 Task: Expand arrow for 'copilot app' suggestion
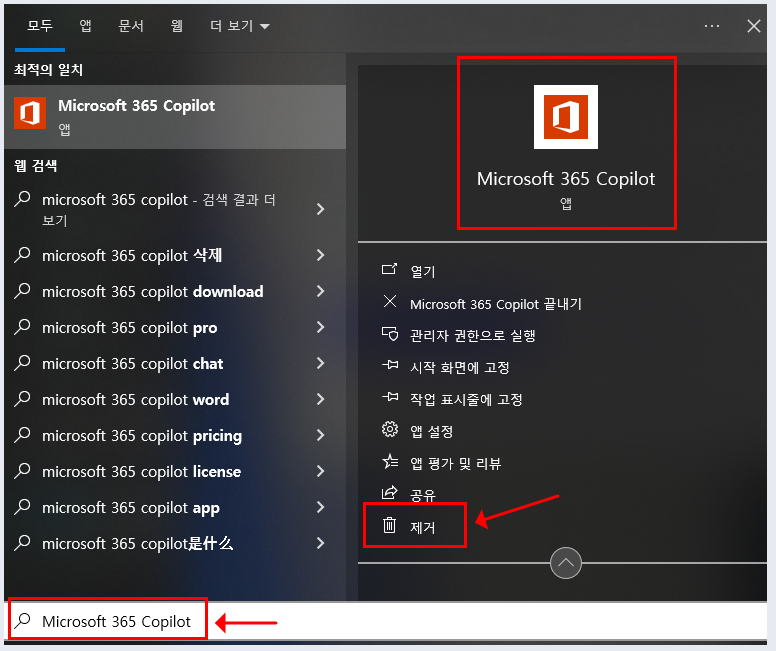[x=320, y=507]
